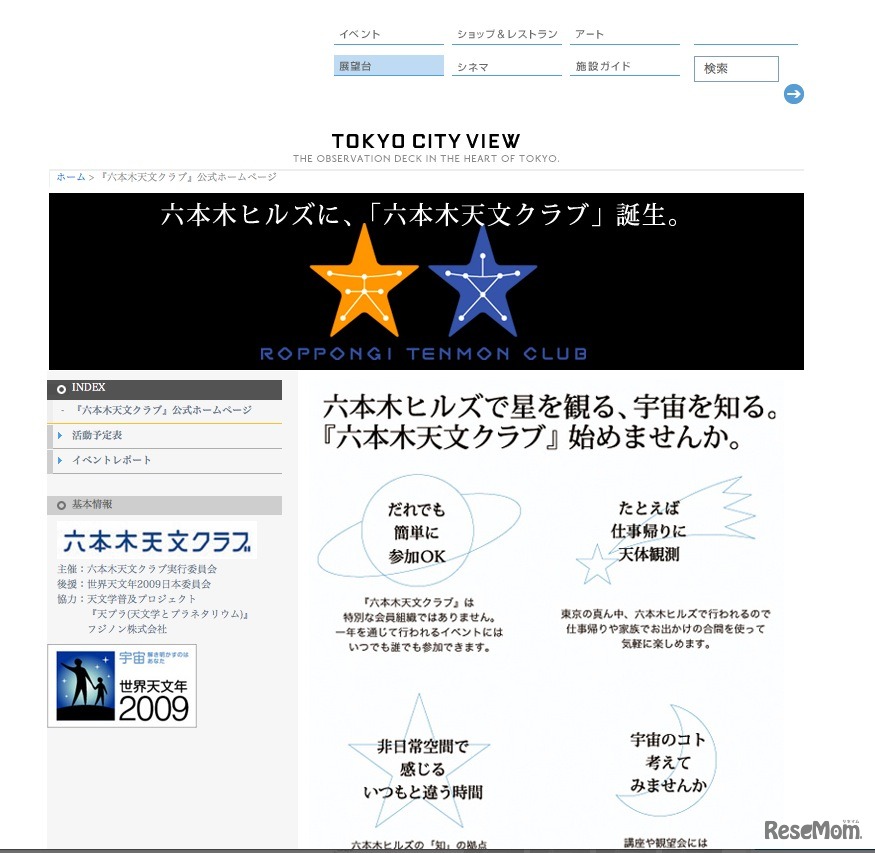
Task: Open sidebar link 『六本木天文クラブ』公式ホームページ
Action: click(x=164, y=410)
